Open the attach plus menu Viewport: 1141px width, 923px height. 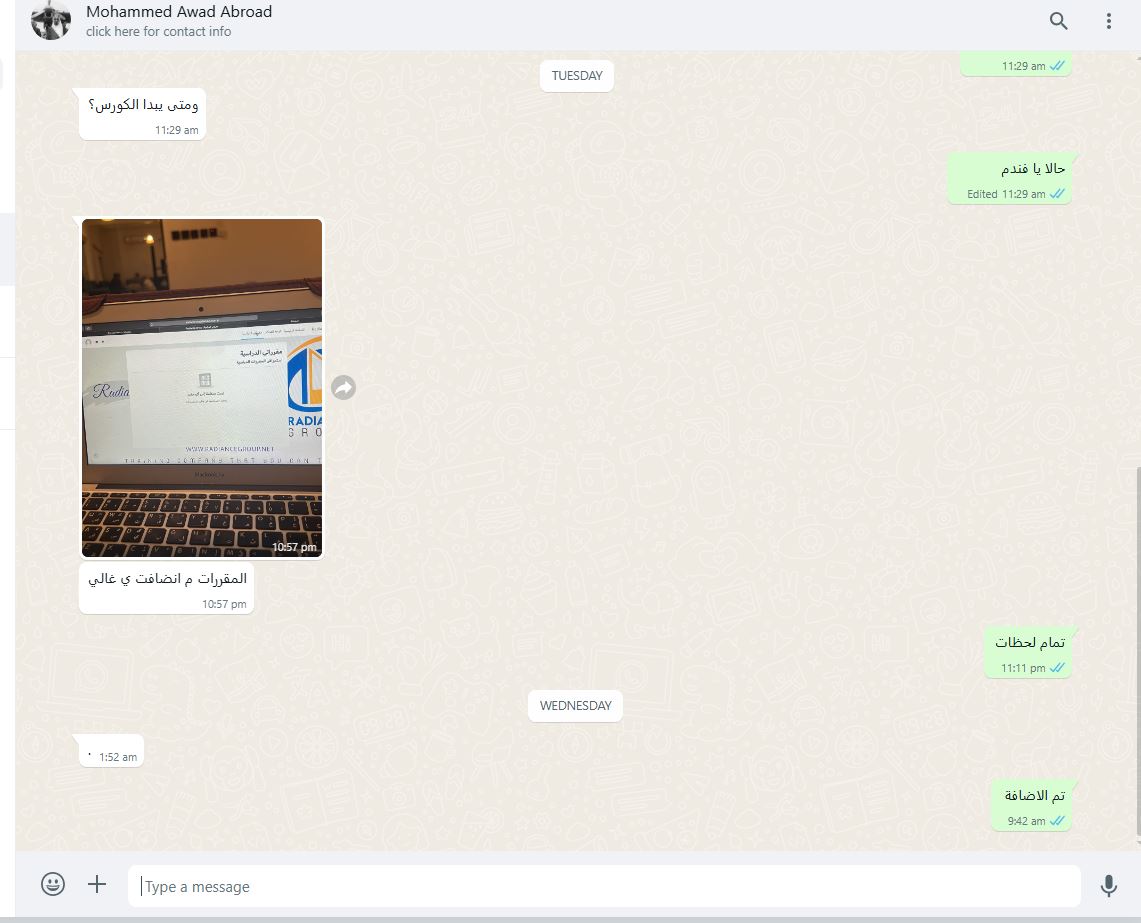(x=97, y=884)
